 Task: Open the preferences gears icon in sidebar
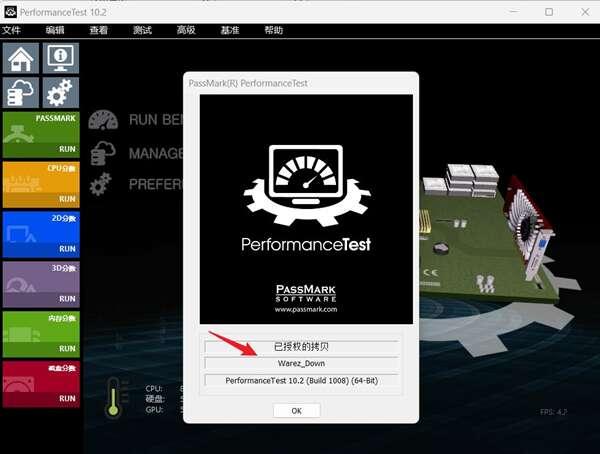(60, 93)
